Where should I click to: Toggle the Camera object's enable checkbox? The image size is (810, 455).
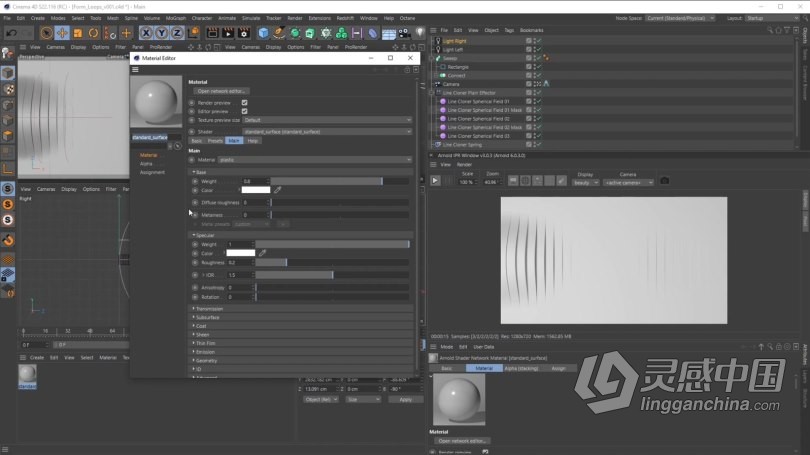click(x=529, y=84)
